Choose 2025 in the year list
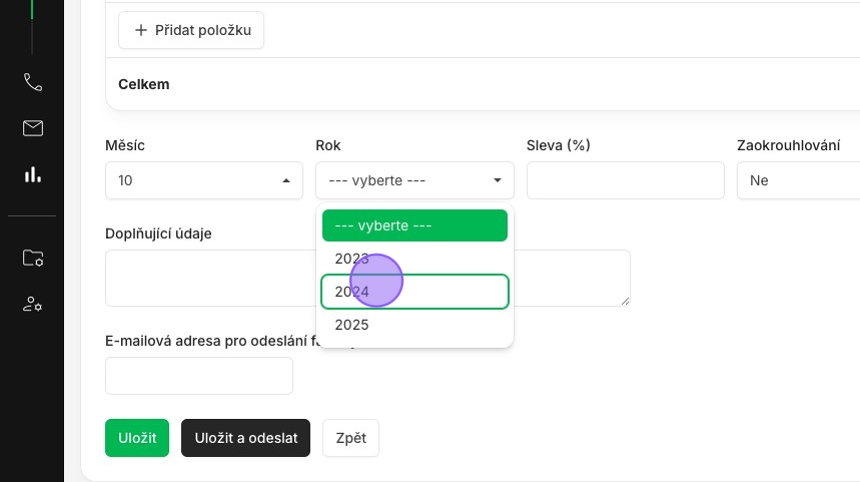The height and width of the screenshot is (482, 860). [415, 325]
